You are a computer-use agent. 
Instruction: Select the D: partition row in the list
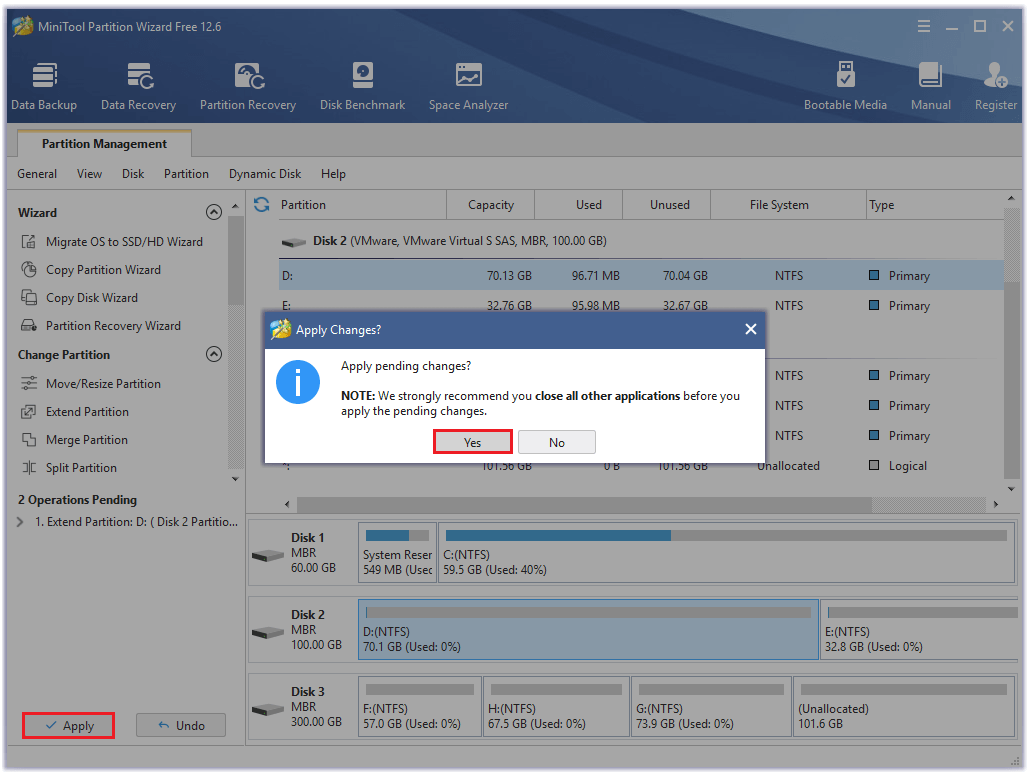point(641,276)
